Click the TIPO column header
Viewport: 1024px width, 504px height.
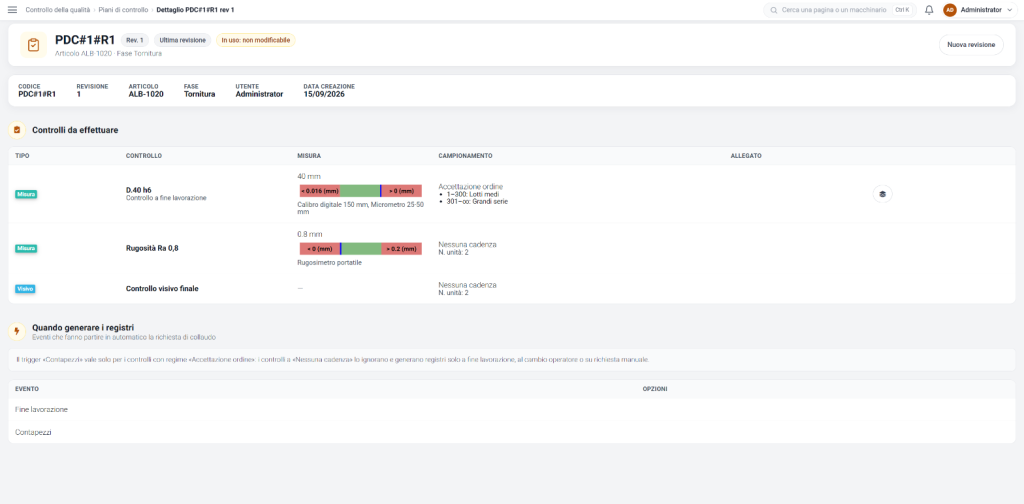[22, 156]
